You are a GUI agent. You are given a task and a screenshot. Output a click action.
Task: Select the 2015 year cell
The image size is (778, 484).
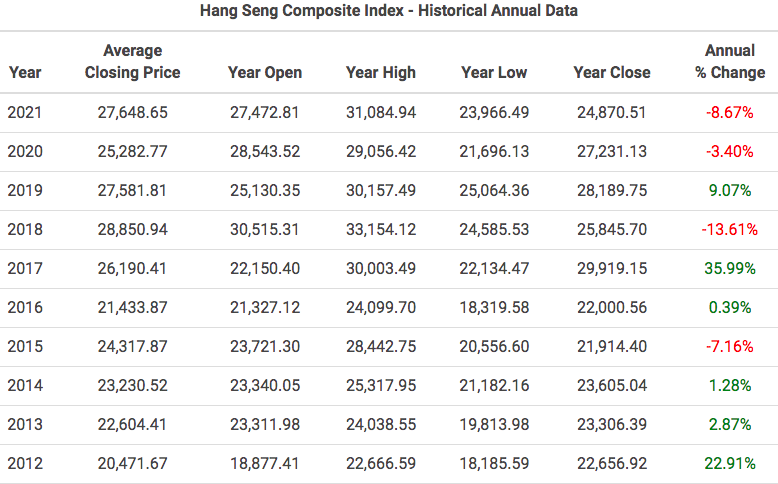click(25, 346)
